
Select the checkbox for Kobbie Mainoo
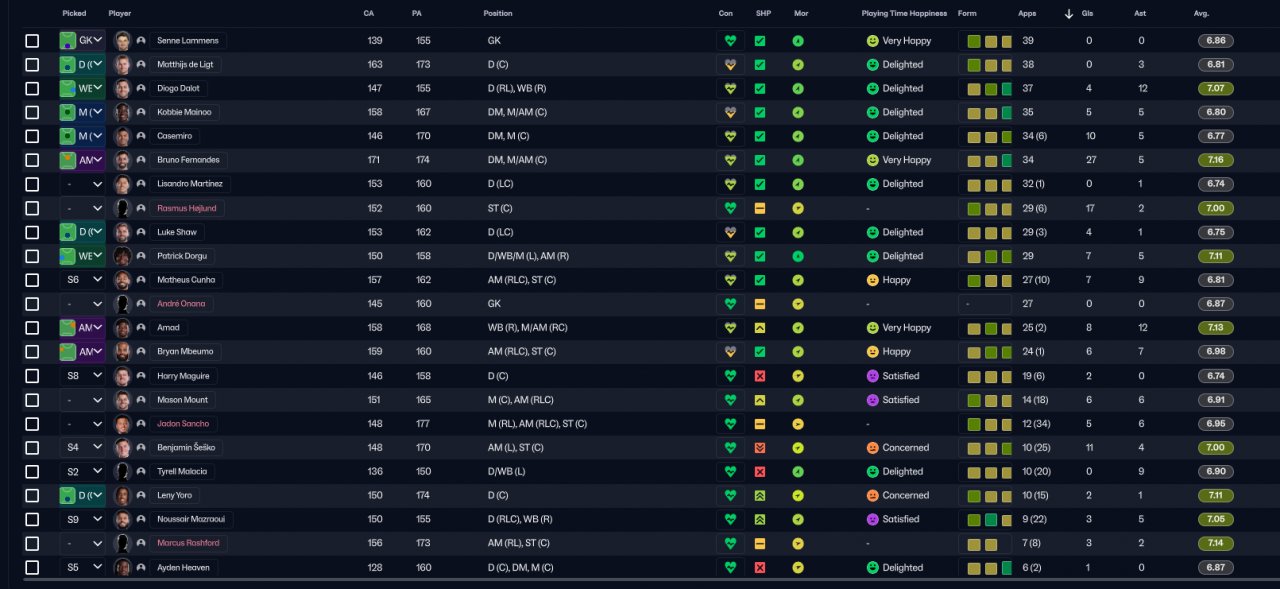(32, 113)
